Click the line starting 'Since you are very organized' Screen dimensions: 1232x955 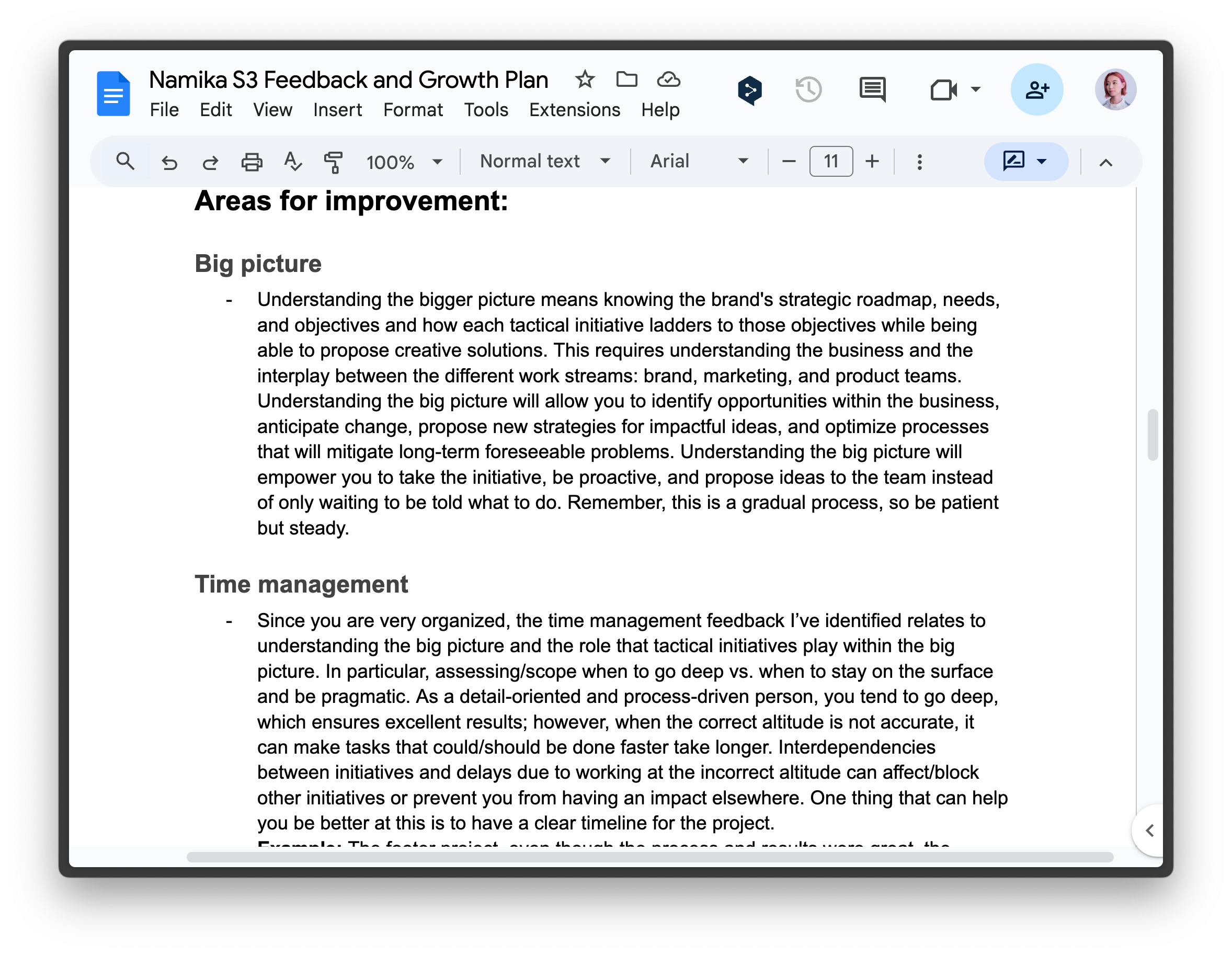621,620
